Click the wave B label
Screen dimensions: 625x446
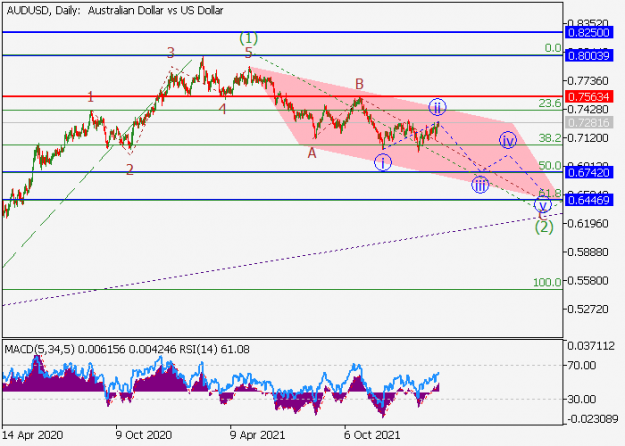359,84
